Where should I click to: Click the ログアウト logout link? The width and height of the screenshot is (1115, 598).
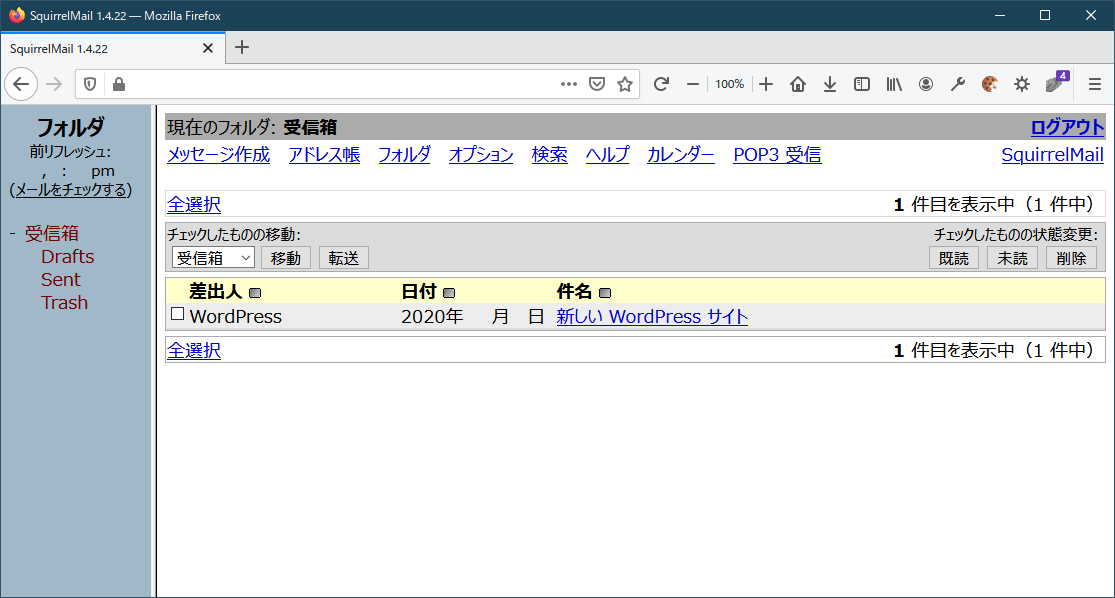[x=1067, y=127]
